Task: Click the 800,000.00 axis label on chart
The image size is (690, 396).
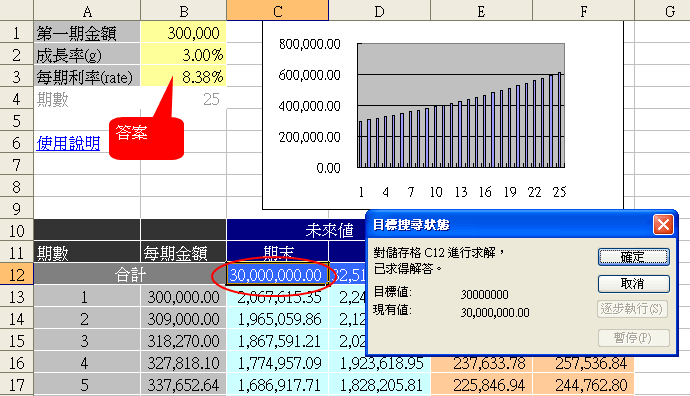Action: tap(309, 44)
